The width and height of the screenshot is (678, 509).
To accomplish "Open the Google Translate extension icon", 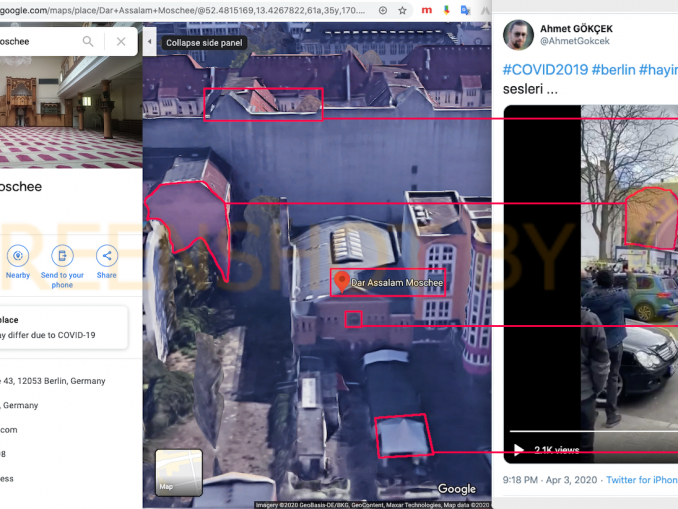I will tap(465, 10).
